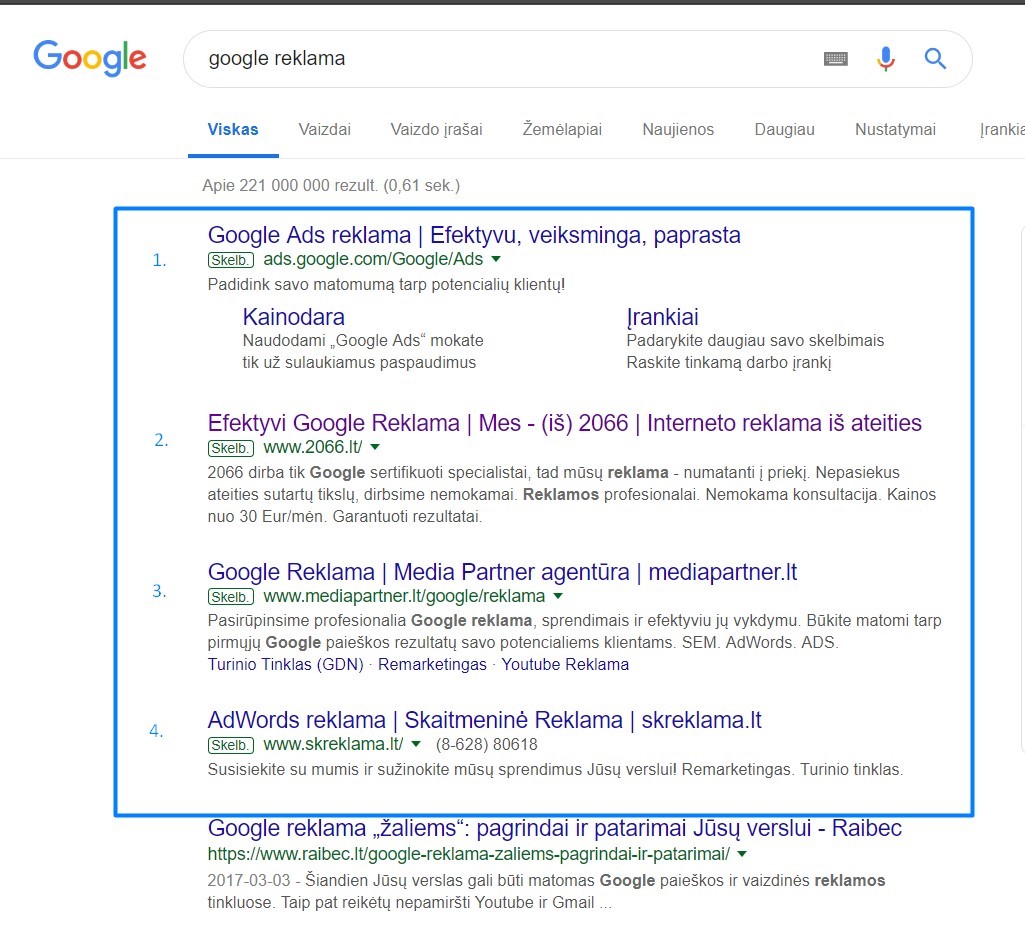Follow the Remarketingas sitelink
Viewport: 1025px width, 932px height.
point(432,664)
